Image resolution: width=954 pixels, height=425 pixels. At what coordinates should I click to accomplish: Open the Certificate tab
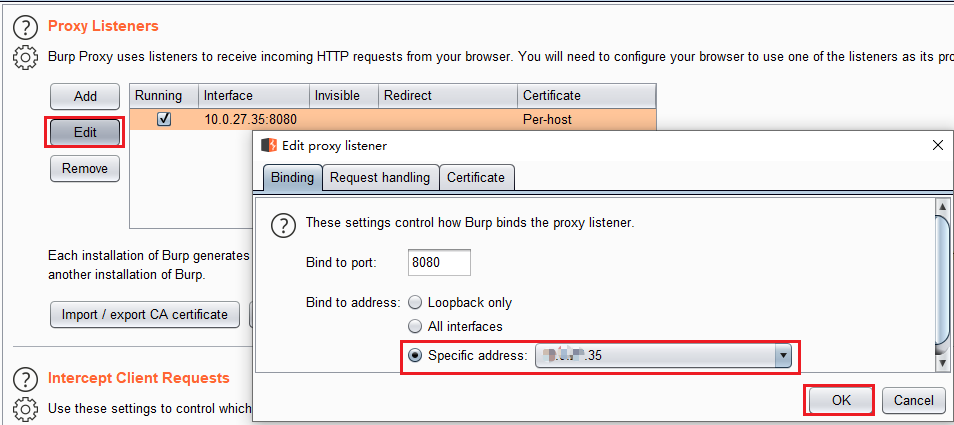[476, 178]
